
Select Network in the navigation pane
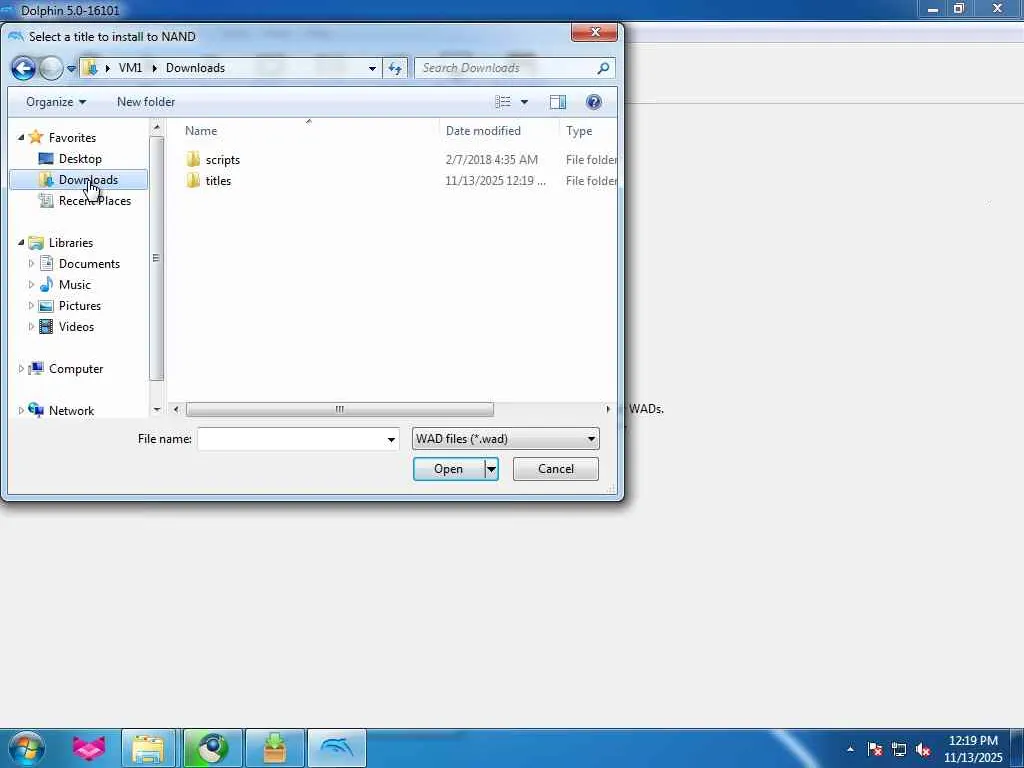pos(71,411)
